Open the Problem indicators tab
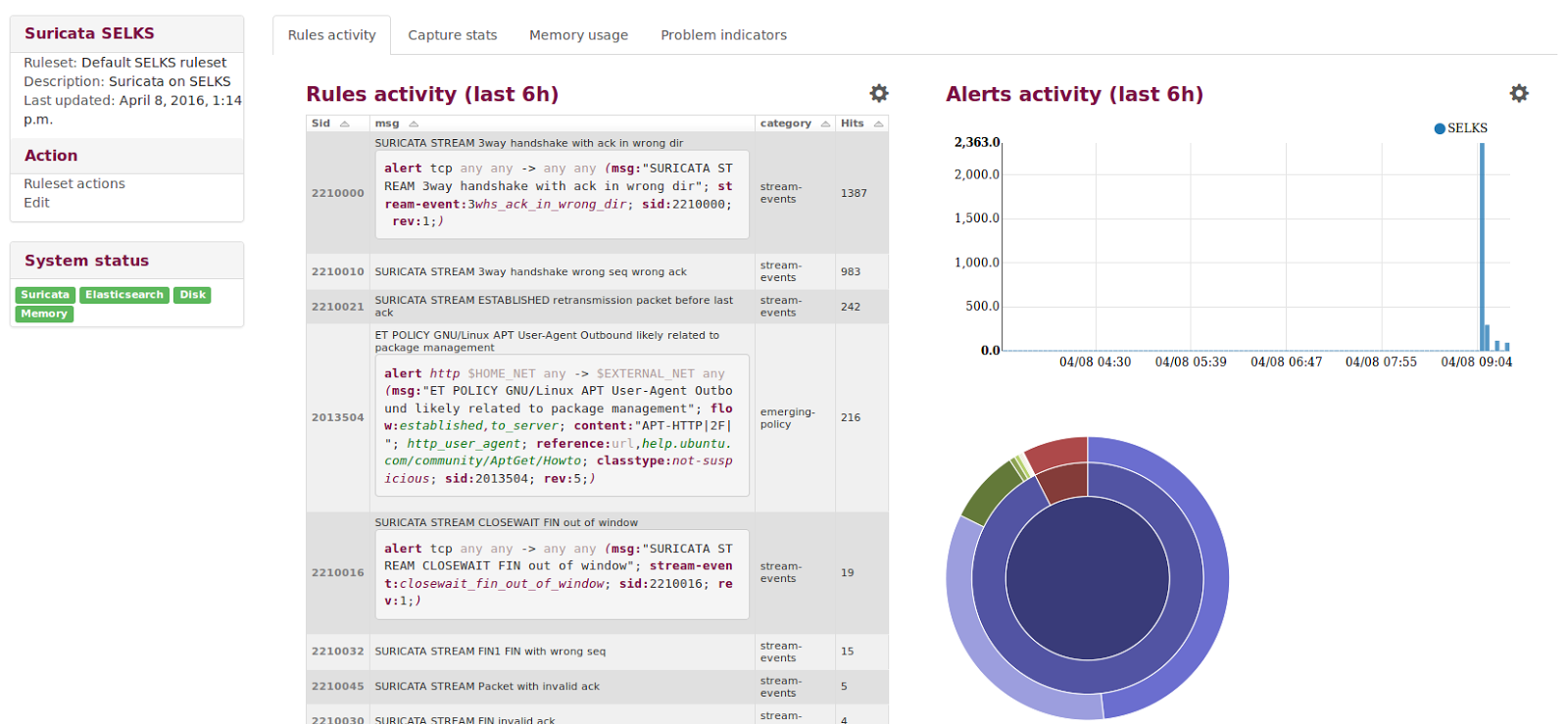Screen dimensions: 1568x724 (x=723, y=35)
